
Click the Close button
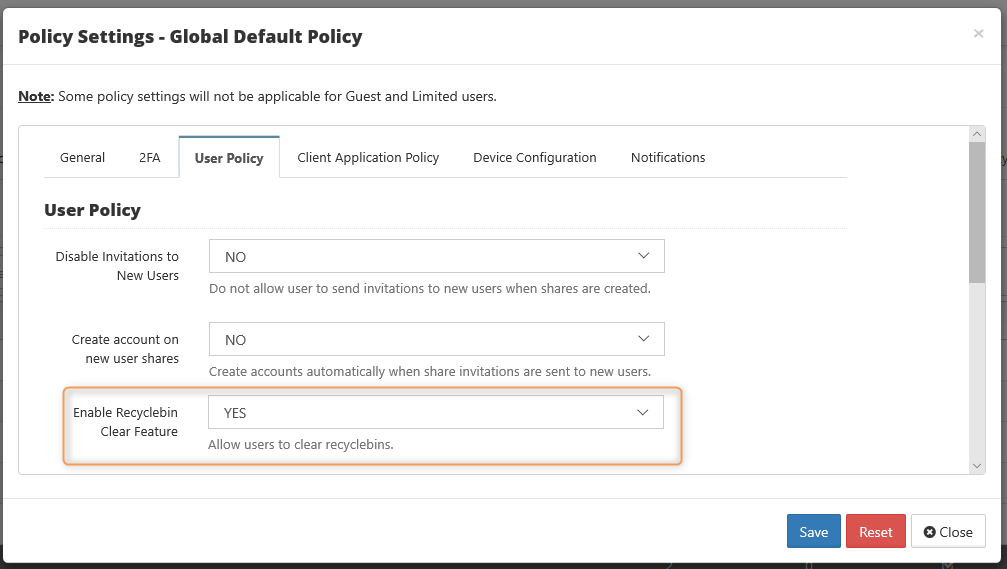948,531
